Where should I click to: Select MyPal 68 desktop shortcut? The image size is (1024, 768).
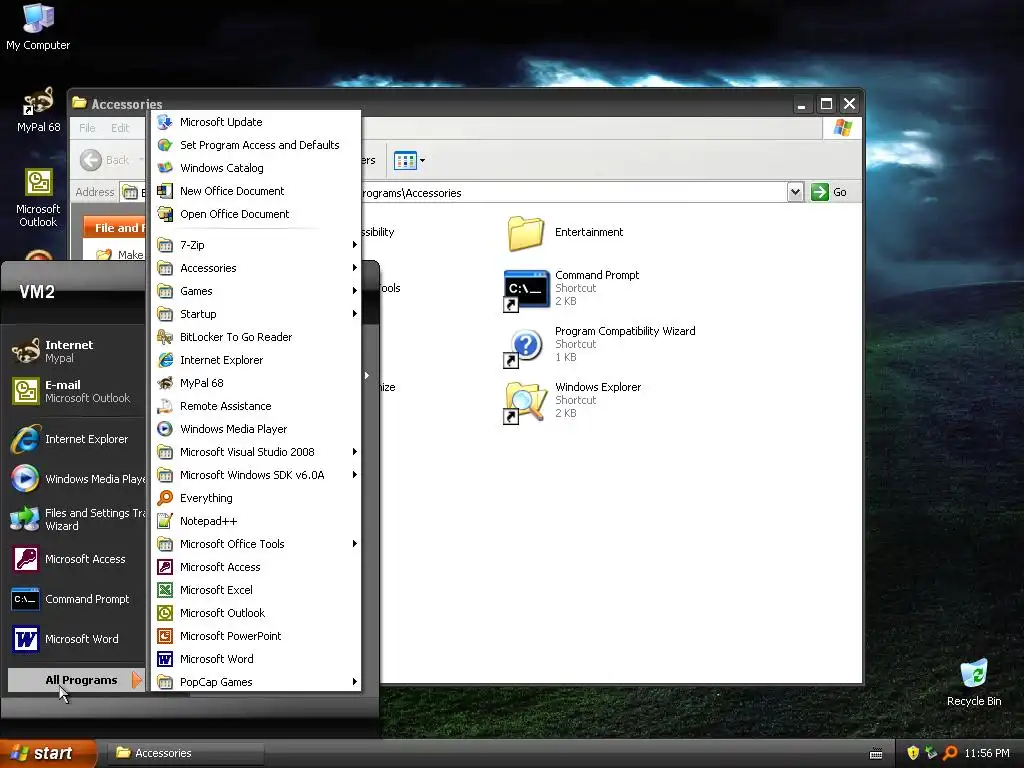38,110
